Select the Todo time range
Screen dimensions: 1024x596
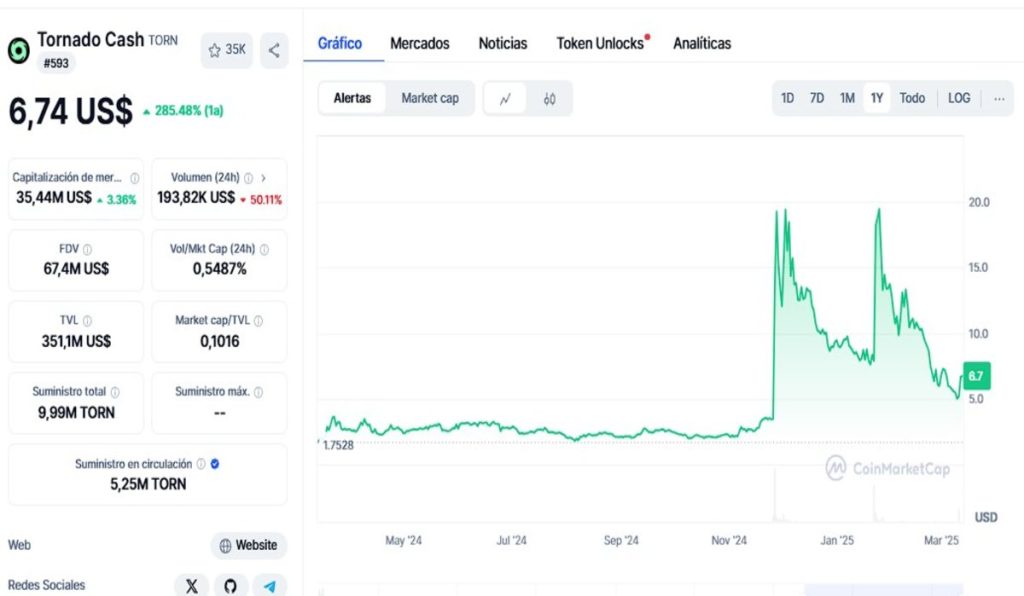(912, 98)
